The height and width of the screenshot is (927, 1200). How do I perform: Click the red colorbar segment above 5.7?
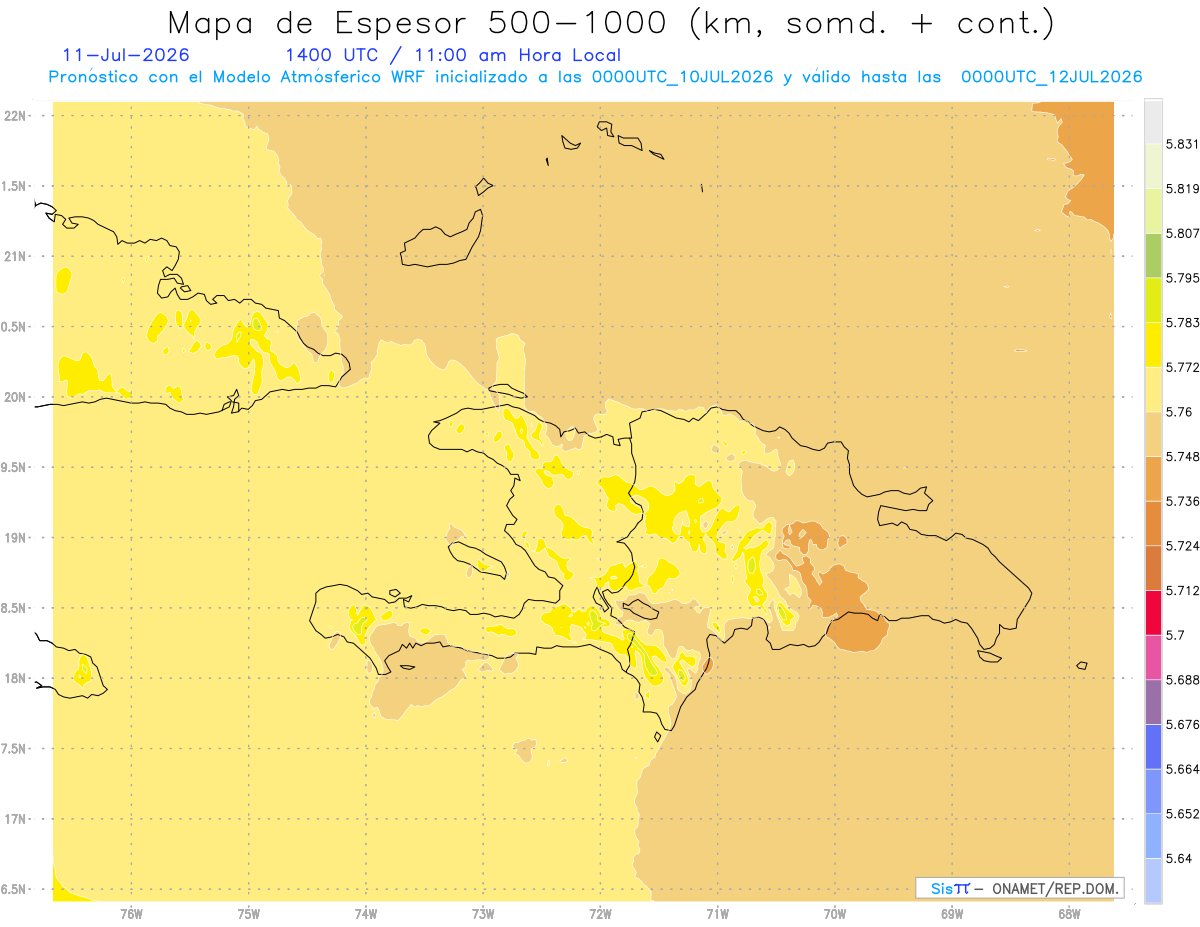[1153, 612]
